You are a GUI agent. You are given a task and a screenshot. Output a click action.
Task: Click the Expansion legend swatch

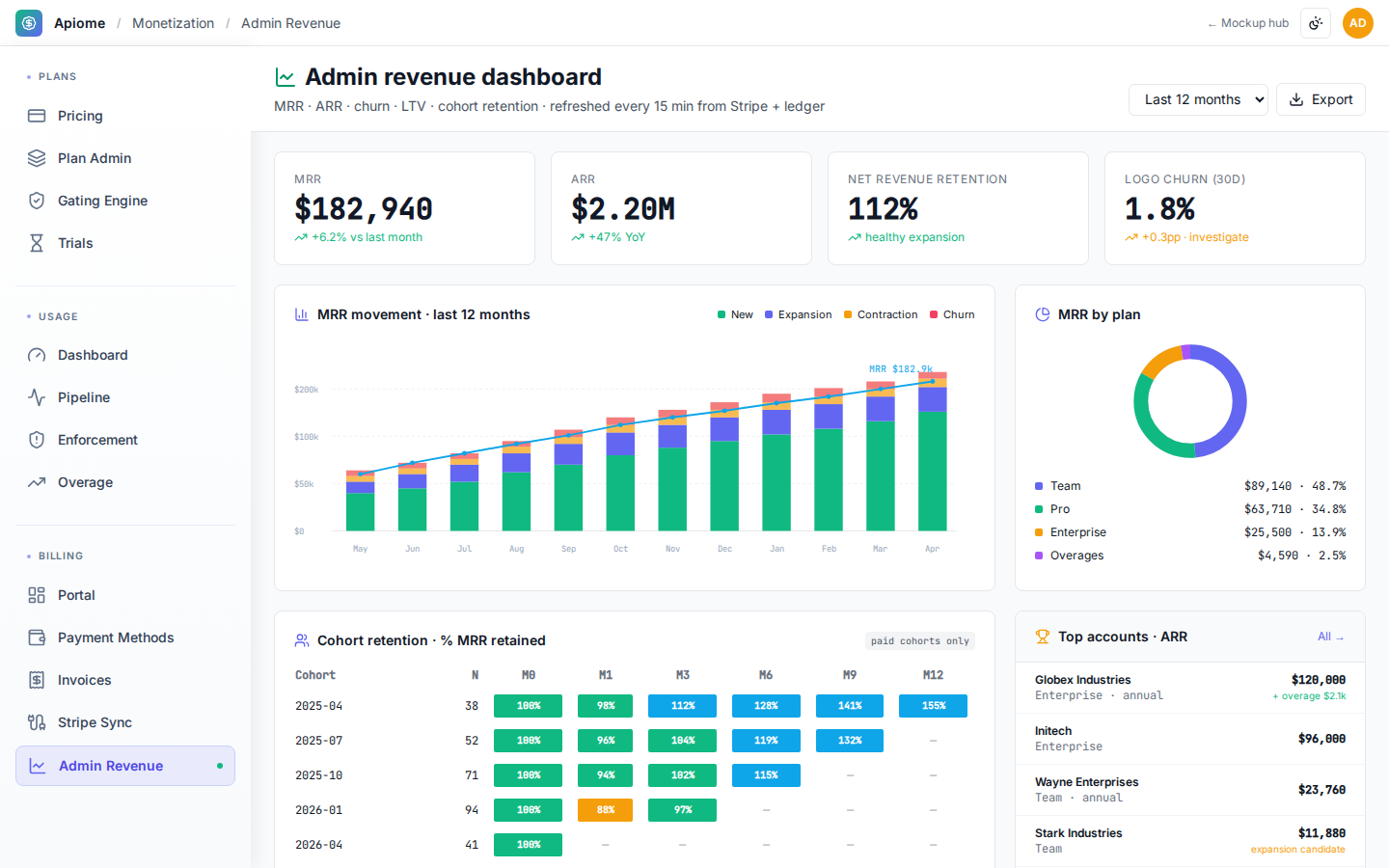(769, 314)
